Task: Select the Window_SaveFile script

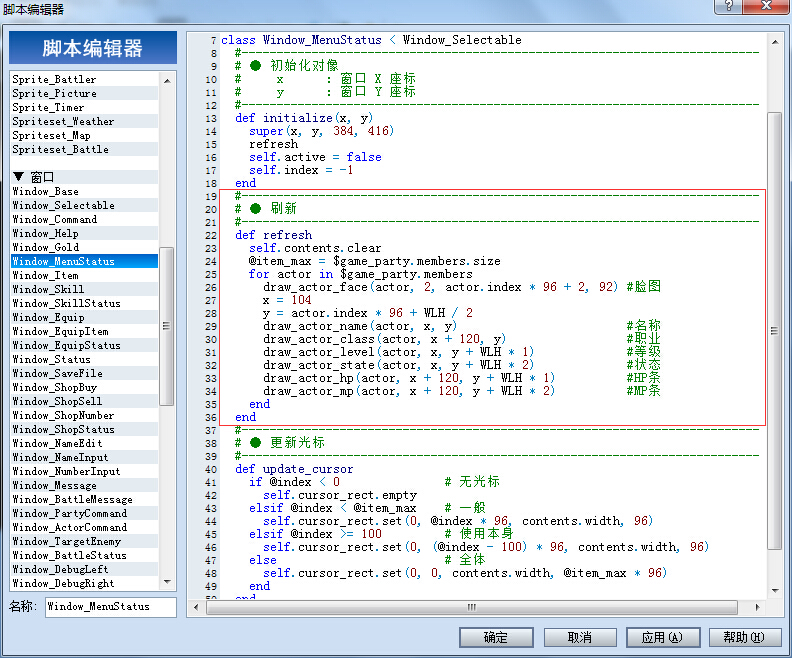Action: [84, 373]
